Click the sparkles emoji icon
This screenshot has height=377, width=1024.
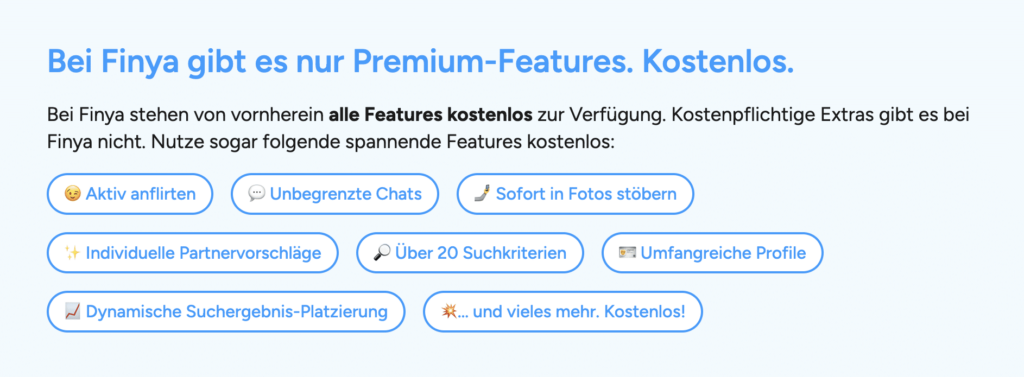tap(73, 253)
